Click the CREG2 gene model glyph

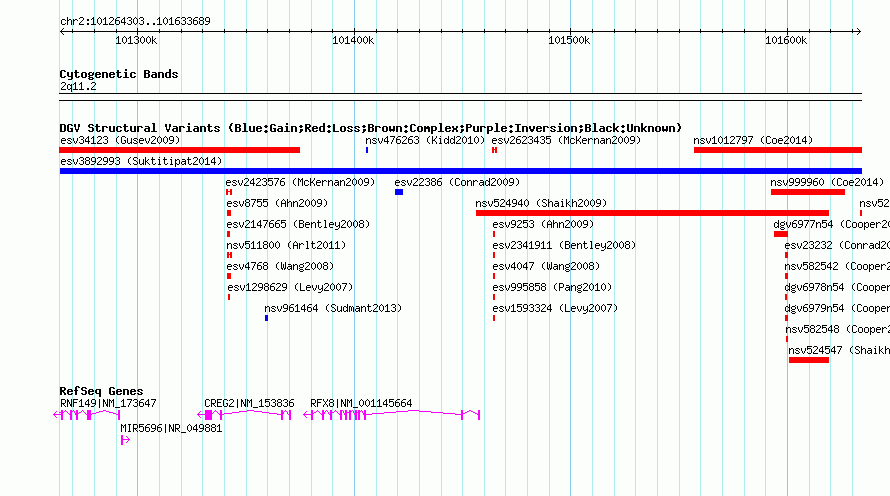coord(244,415)
